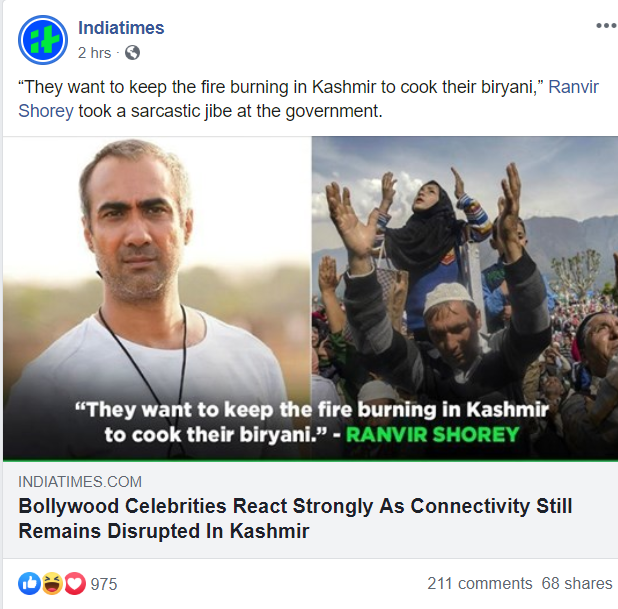Open the Indiatimes page name link
Screen dimensions: 618x609
(121, 28)
